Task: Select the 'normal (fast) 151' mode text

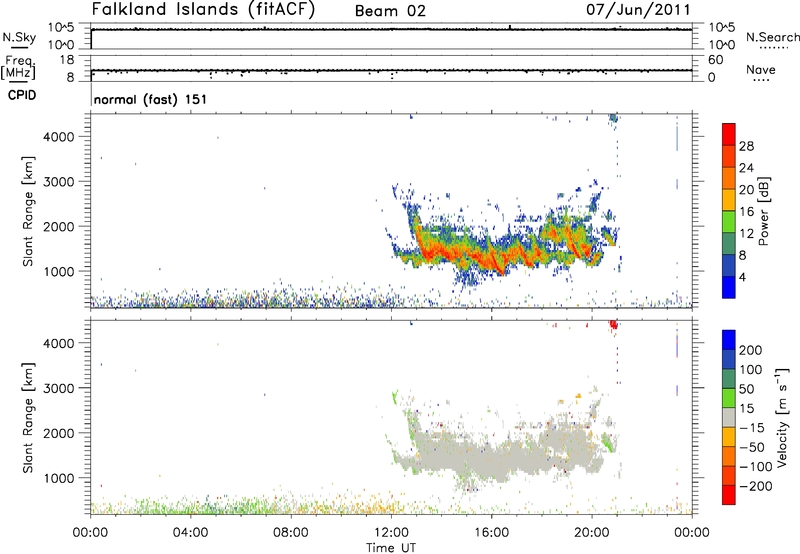Action: tap(151, 99)
